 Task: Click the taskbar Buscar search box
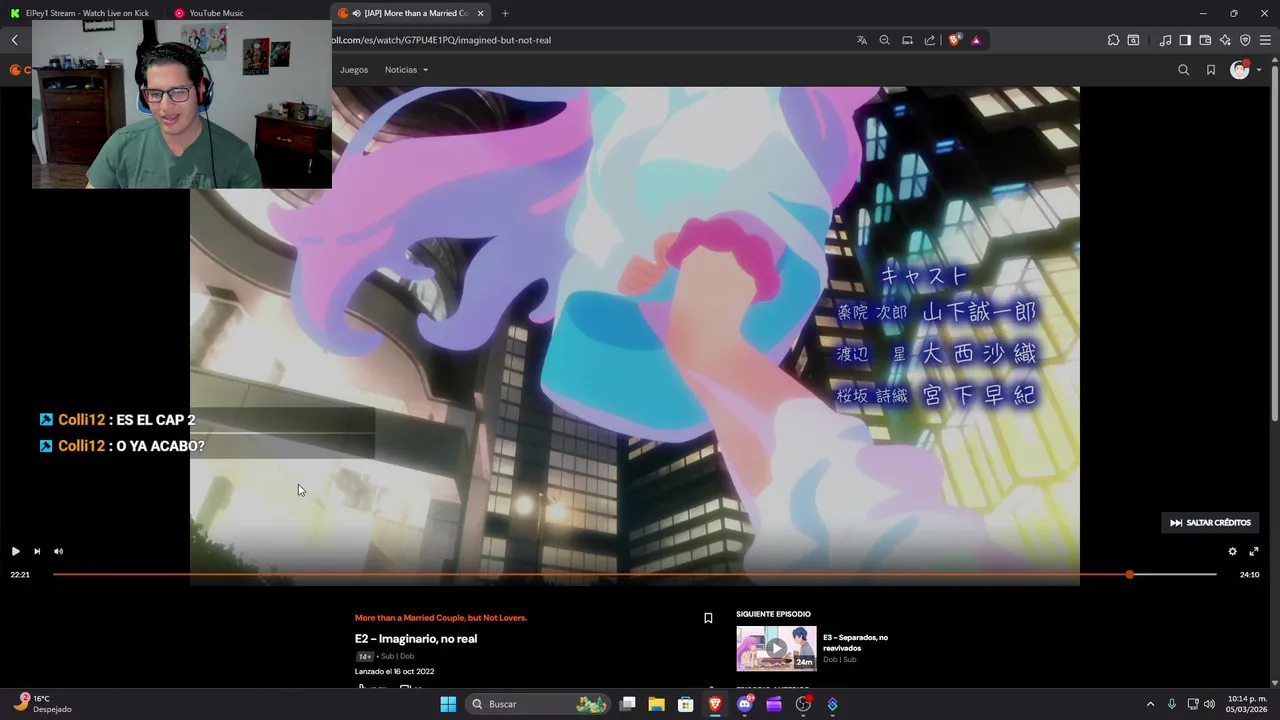click(x=538, y=704)
